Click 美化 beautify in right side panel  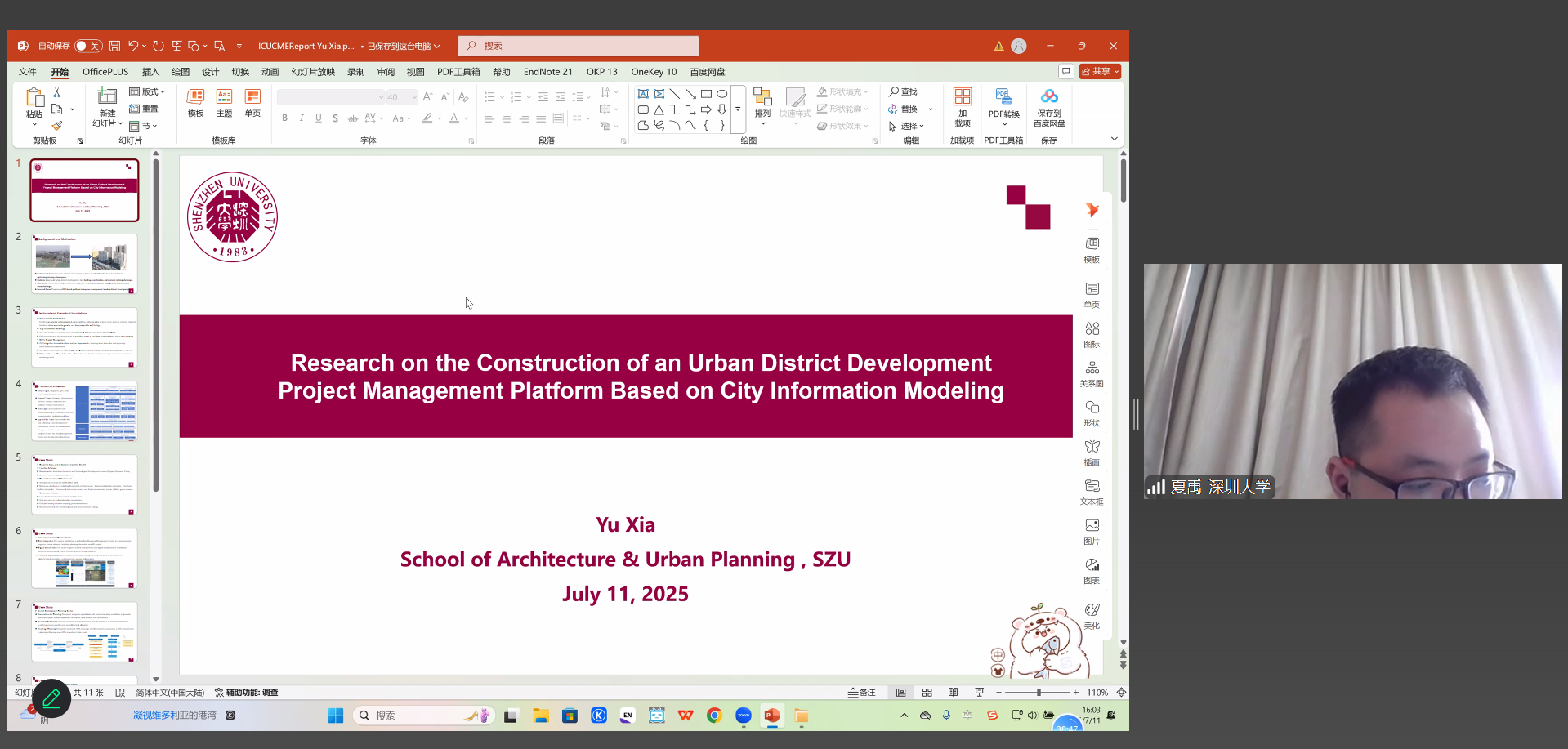[x=1092, y=616]
